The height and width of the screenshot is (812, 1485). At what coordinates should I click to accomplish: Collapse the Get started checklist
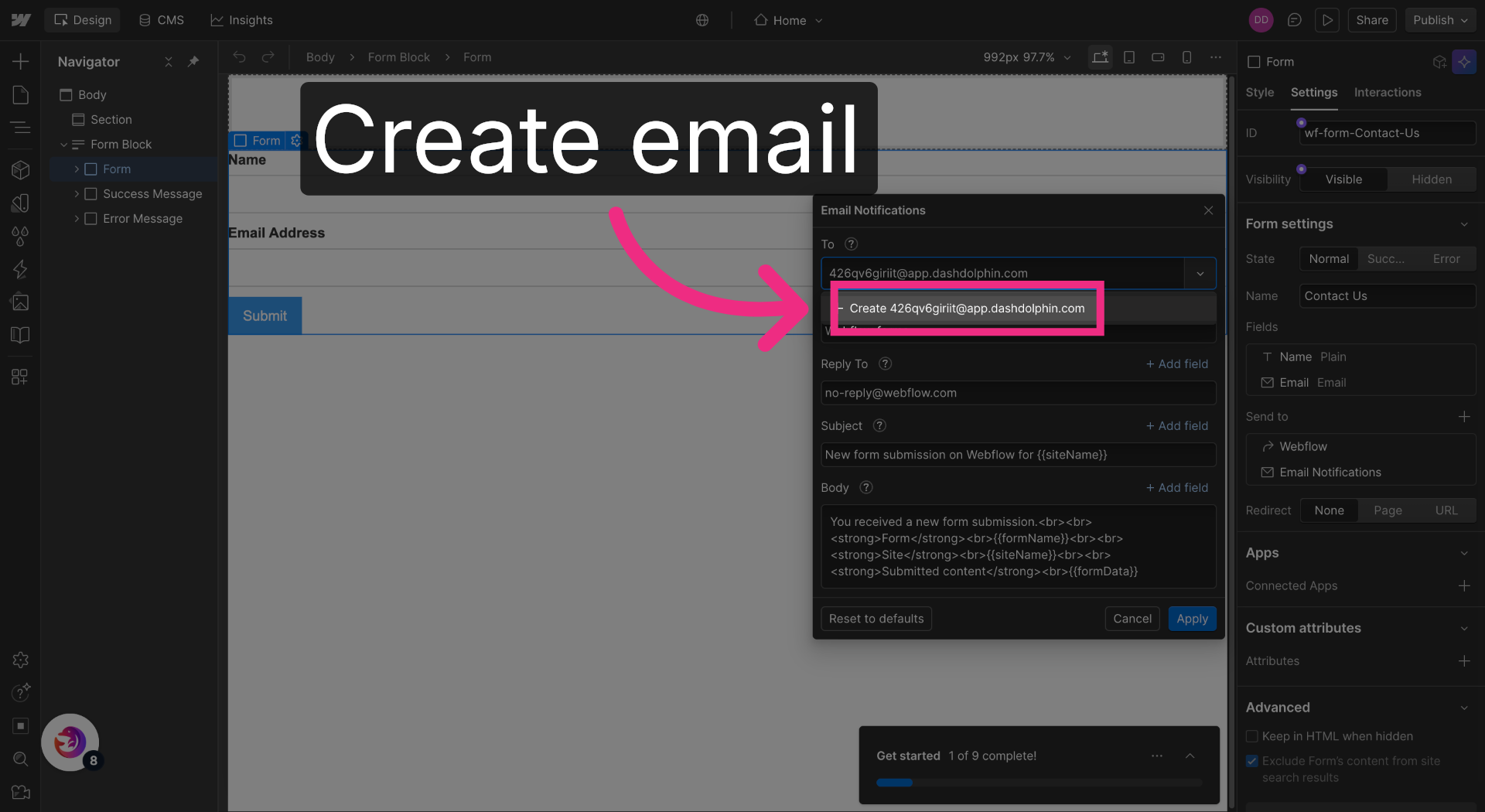tap(1190, 756)
